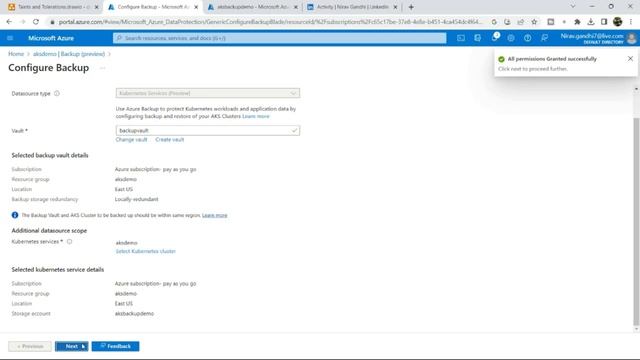640x360 pixels.
Task: Bookmark this page with the star icon
Action: tap(534, 22)
